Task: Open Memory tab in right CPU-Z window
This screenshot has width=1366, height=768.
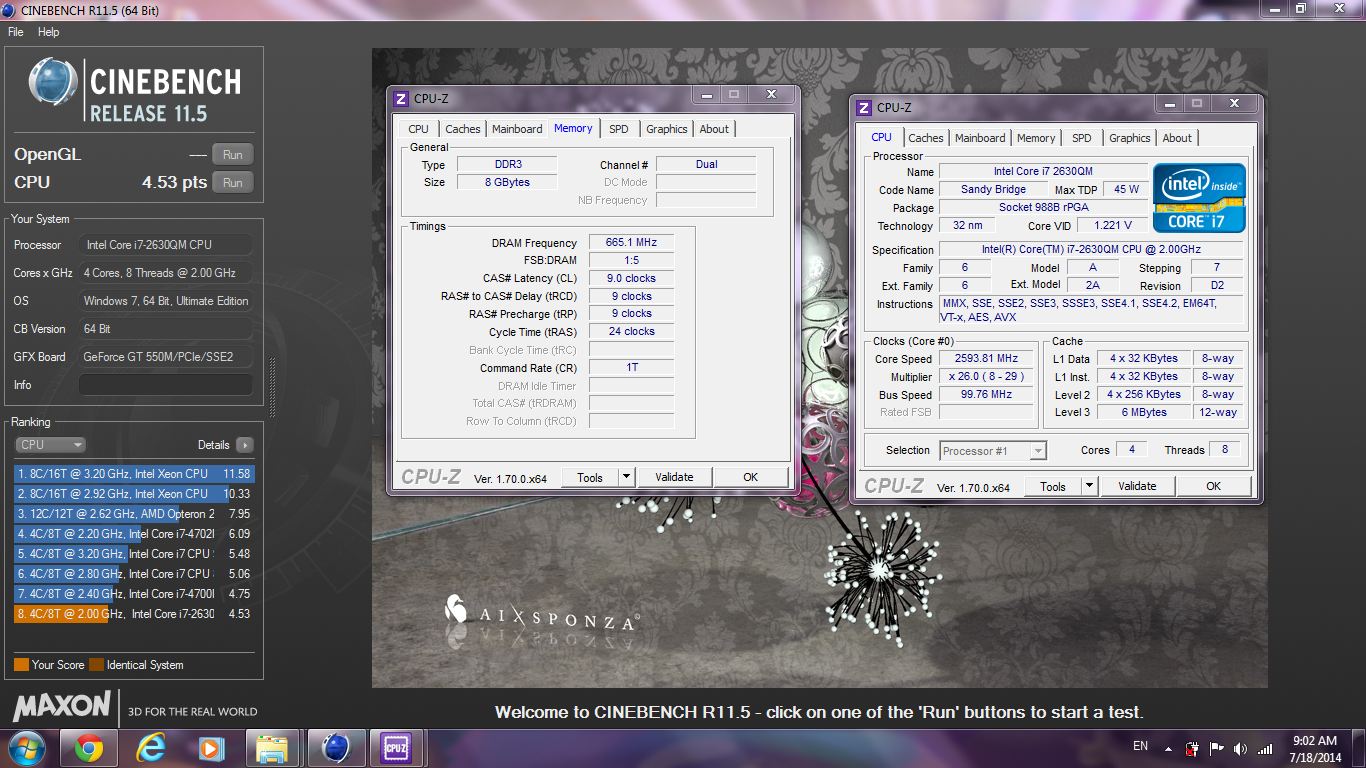Action: [1036, 138]
